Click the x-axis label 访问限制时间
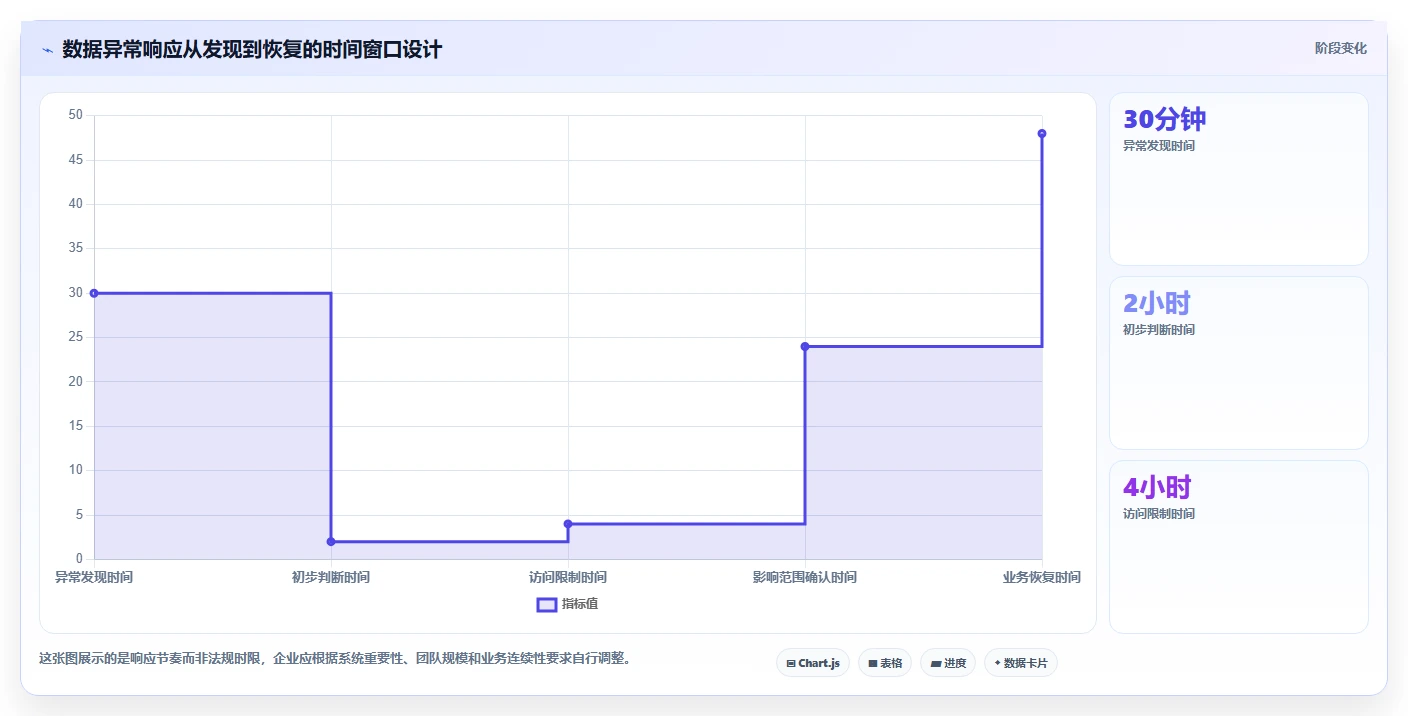 568,577
